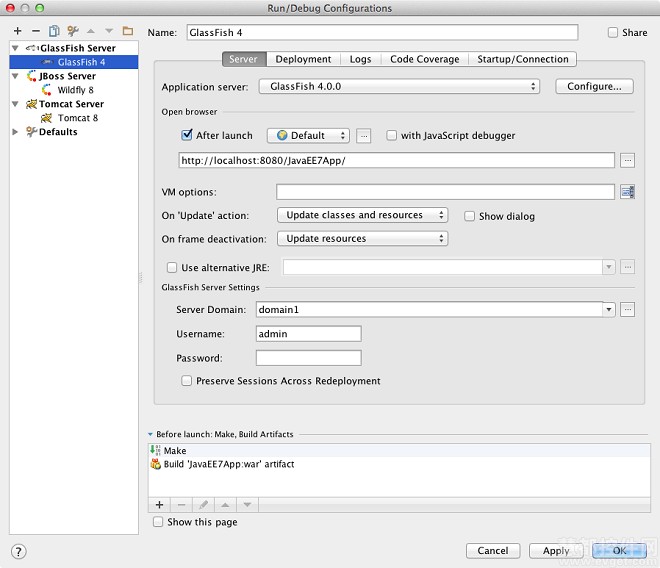The image size is (660, 568).
Task: Remove selected configuration with minus icon
Action: tap(36, 31)
